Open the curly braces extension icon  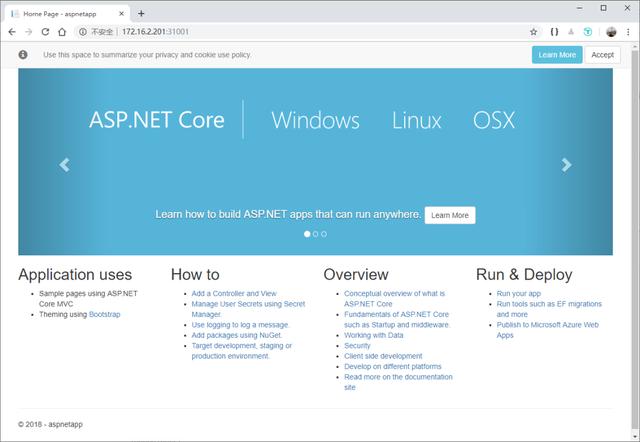click(x=554, y=32)
